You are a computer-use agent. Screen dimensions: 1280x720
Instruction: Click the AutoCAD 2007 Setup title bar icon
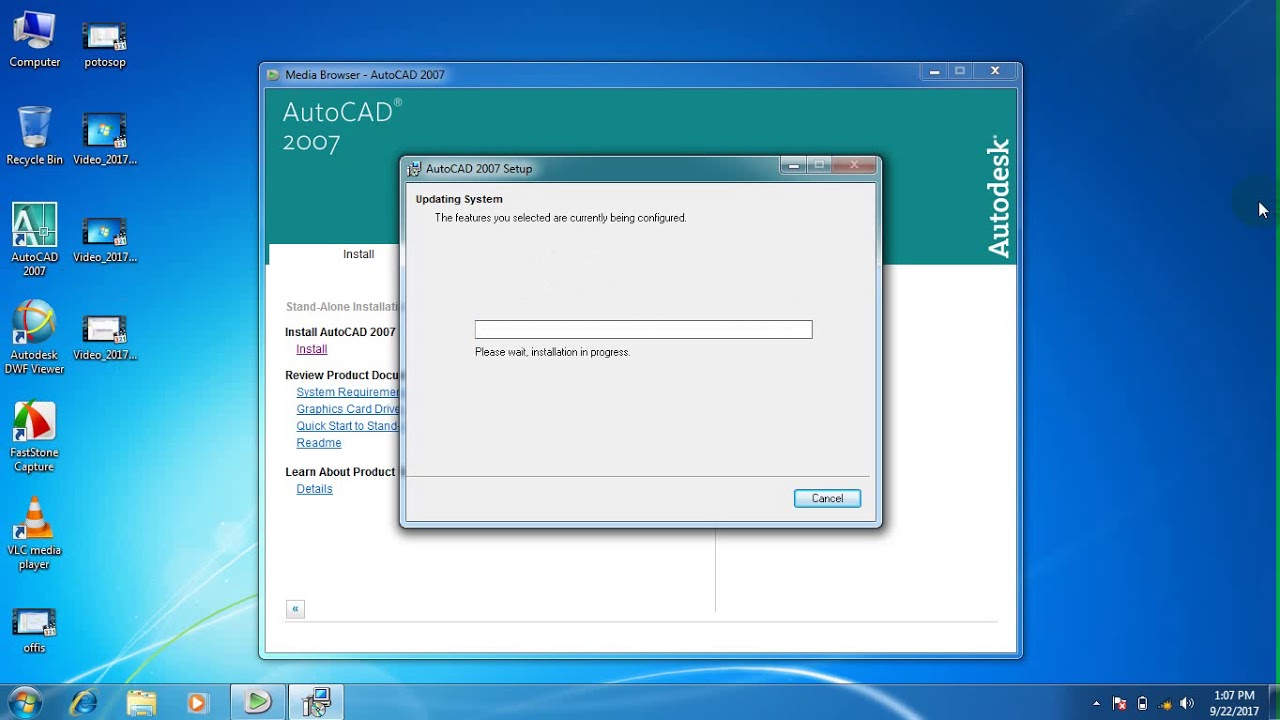click(x=414, y=169)
